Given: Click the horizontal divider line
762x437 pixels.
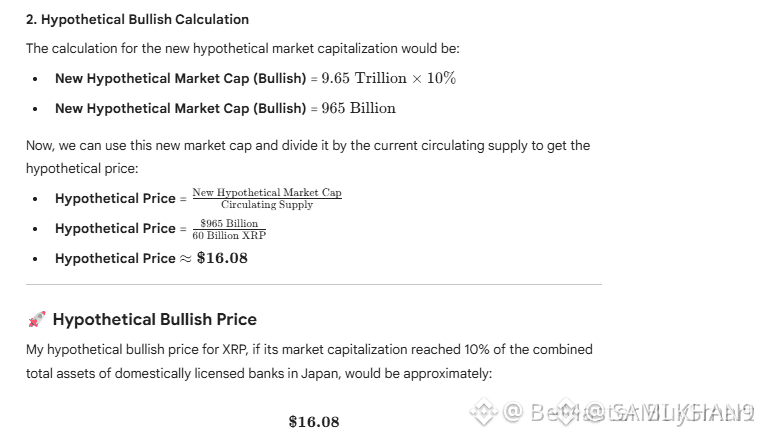Looking at the screenshot, I should pyautogui.click(x=314, y=285).
